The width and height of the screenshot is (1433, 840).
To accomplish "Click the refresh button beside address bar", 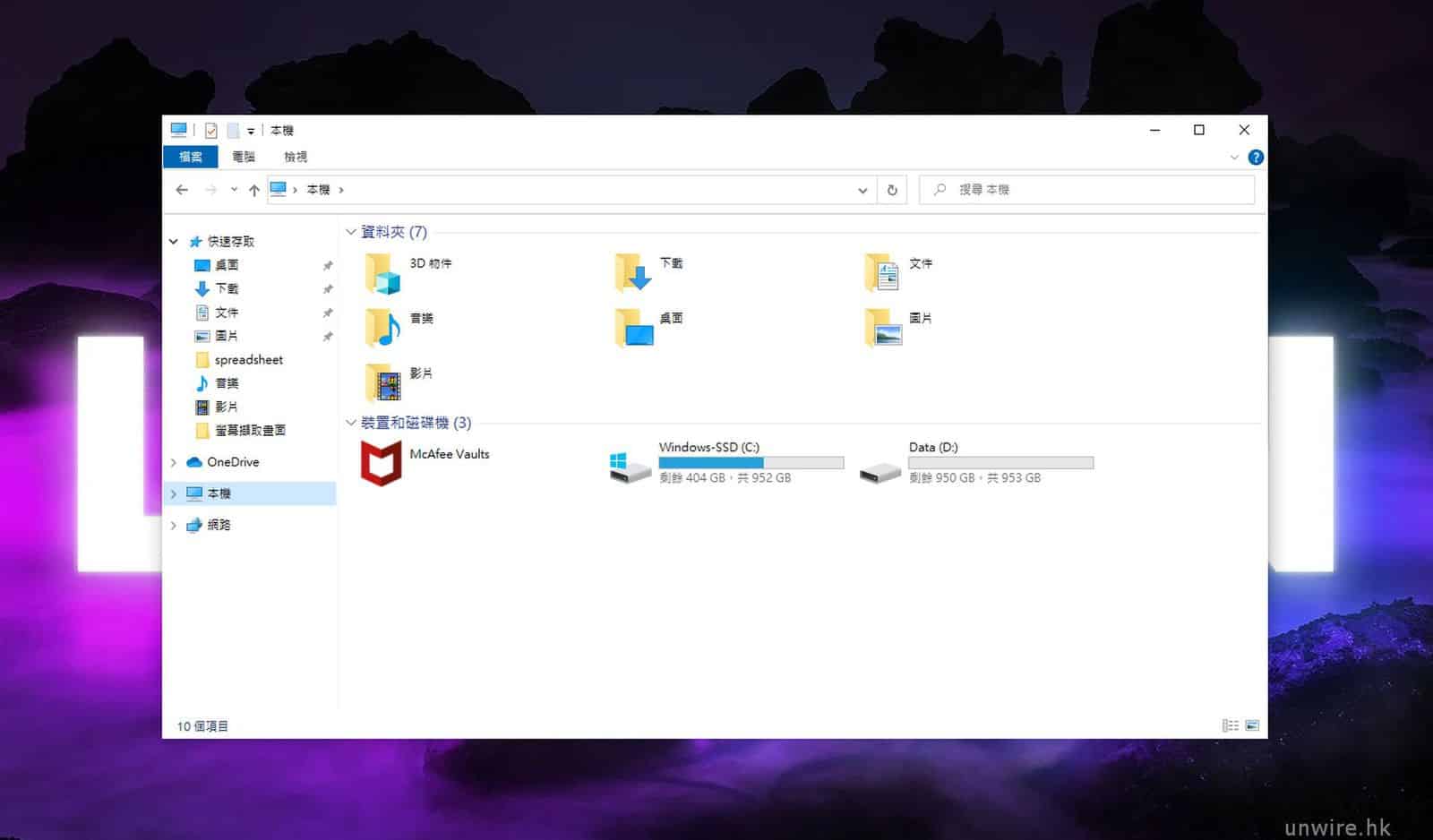I will click(x=892, y=190).
